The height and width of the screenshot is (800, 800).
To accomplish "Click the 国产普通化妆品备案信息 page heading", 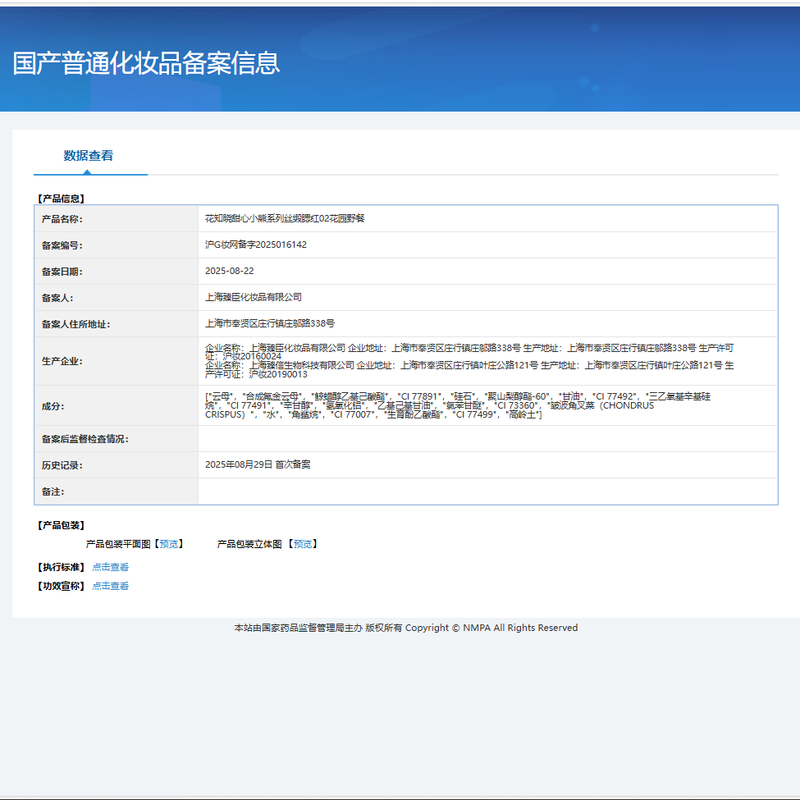I will [x=146, y=63].
